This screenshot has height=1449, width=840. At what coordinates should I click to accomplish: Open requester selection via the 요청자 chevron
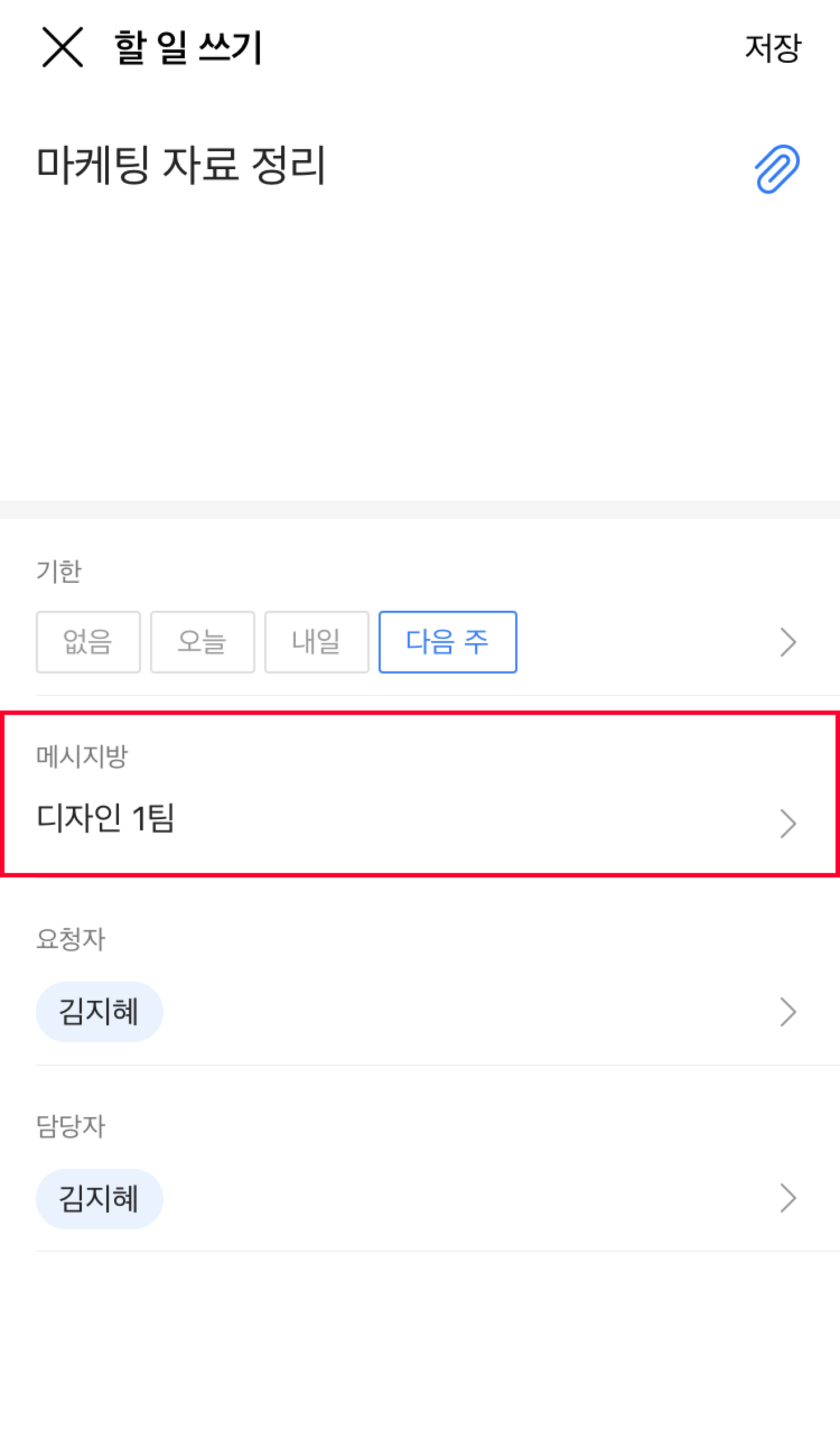point(788,1012)
